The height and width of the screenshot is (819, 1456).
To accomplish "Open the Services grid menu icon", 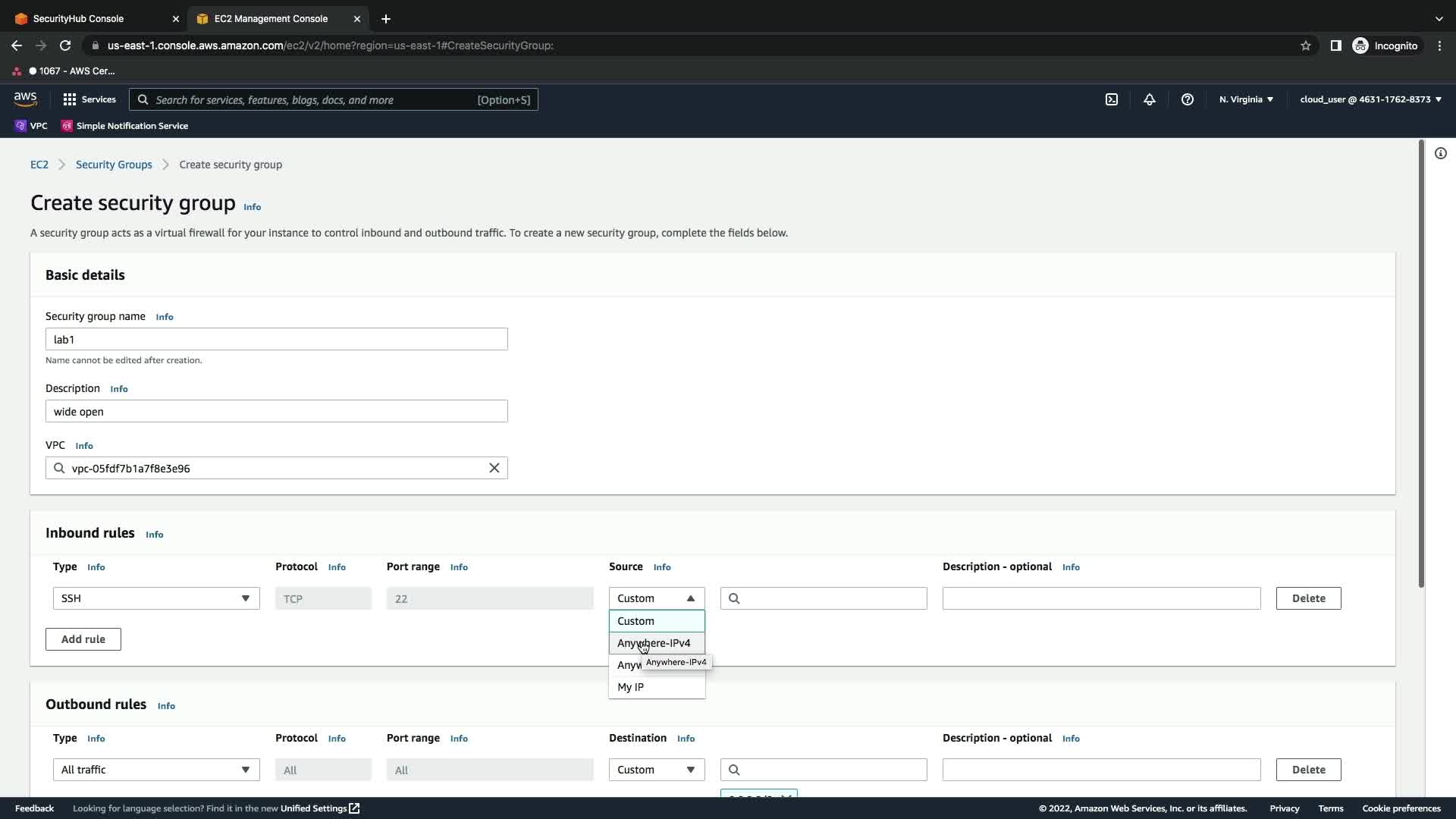I will pyautogui.click(x=70, y=99).
